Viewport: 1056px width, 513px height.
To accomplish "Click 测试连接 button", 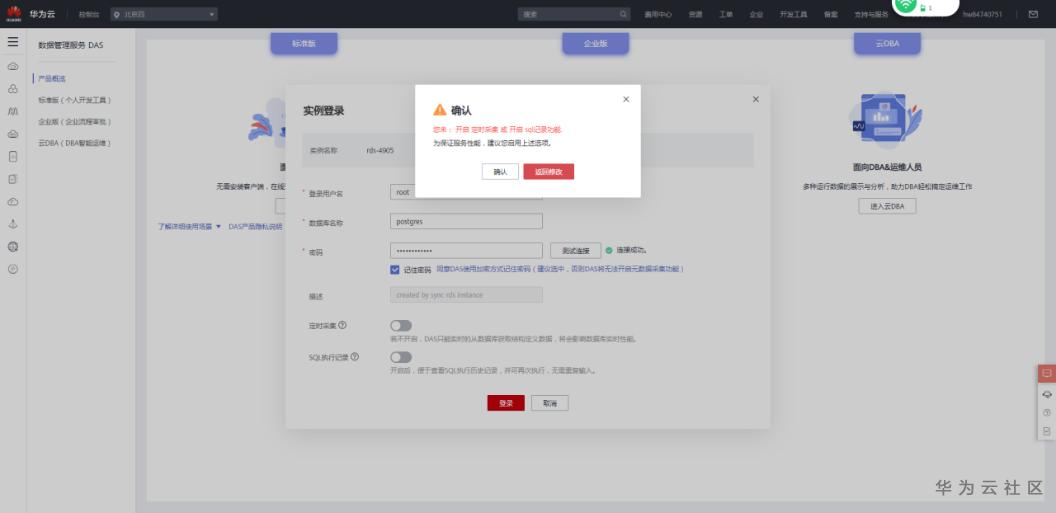I will pos(576,250).
